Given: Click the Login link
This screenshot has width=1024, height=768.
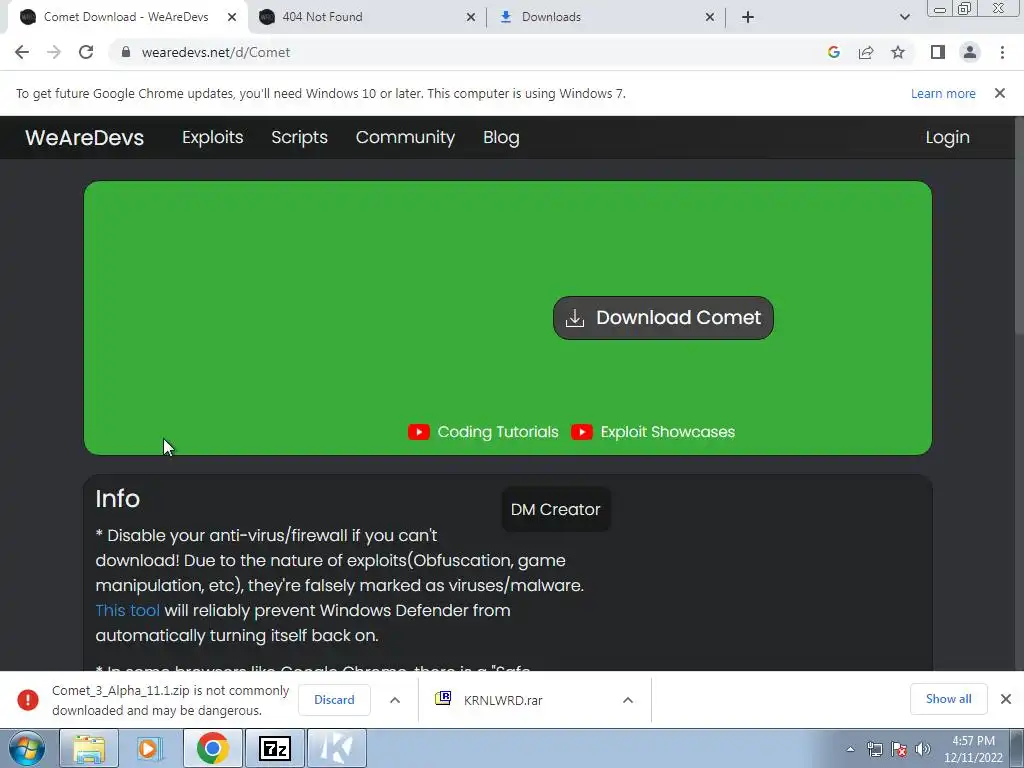Looking at the screenshot, I should (x=947, y=137).
